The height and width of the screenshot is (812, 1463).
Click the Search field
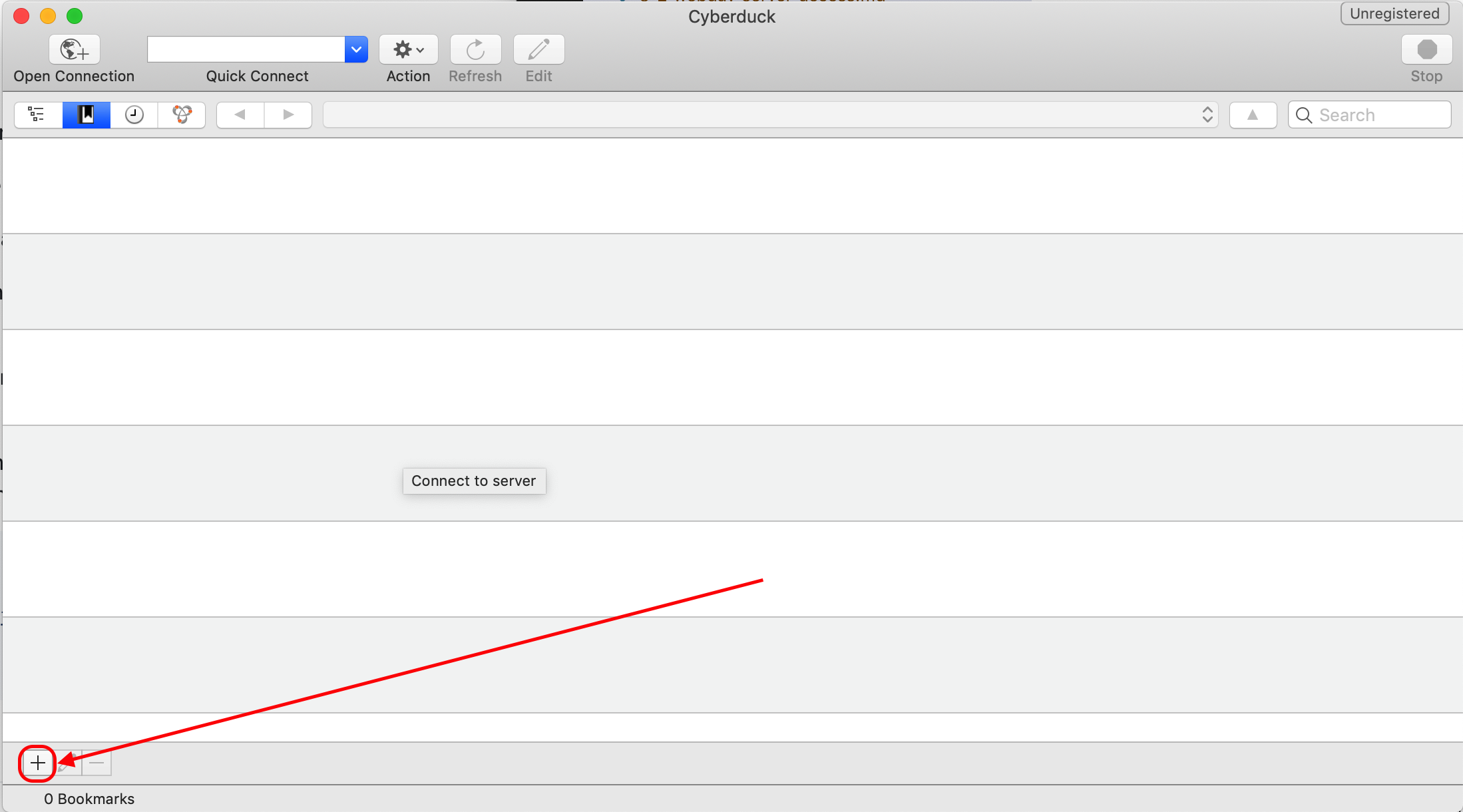pos(1369,114)
